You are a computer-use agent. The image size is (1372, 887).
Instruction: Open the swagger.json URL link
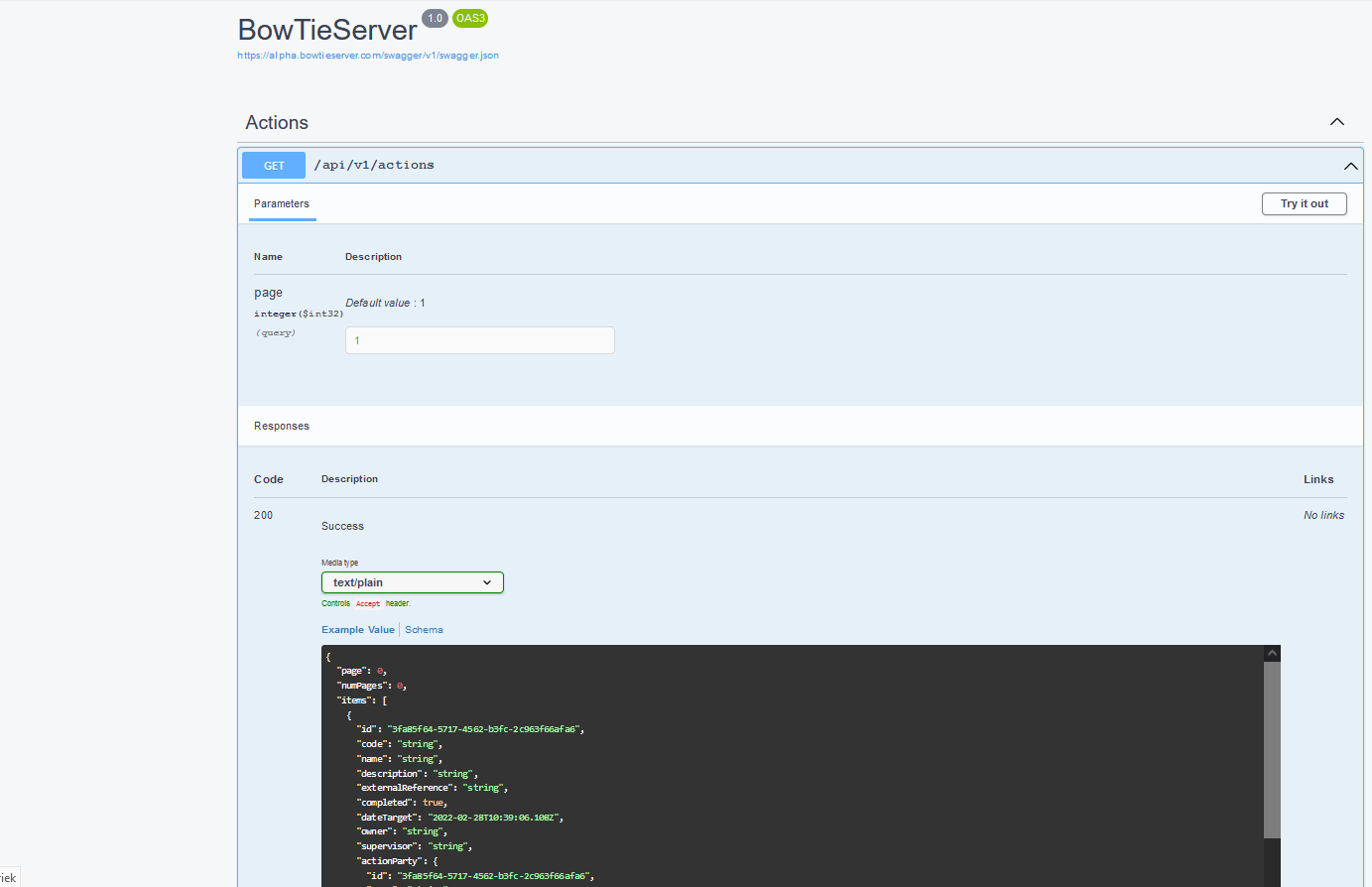tap(368, 56)
